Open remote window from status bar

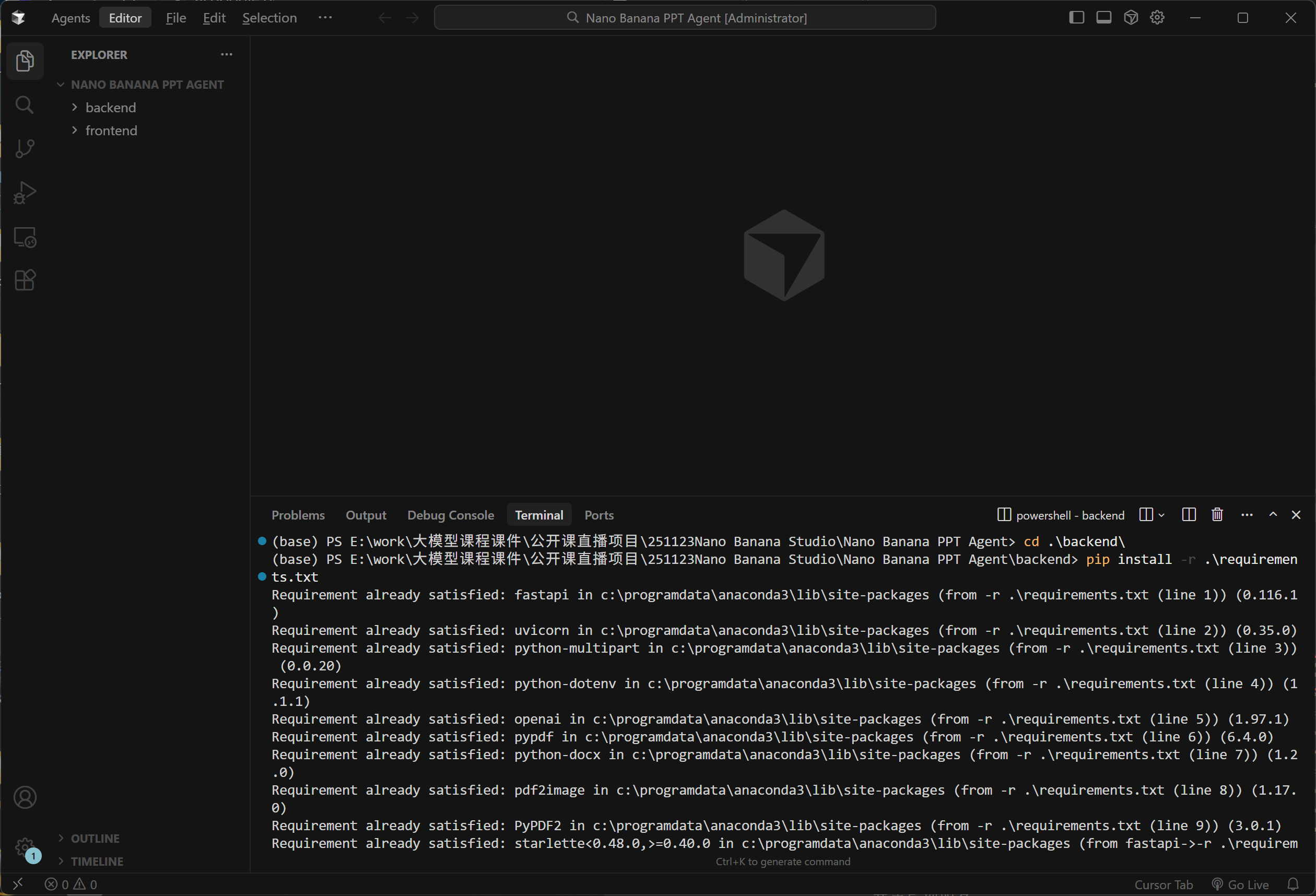pyautogui.click(x=18, y=884)
